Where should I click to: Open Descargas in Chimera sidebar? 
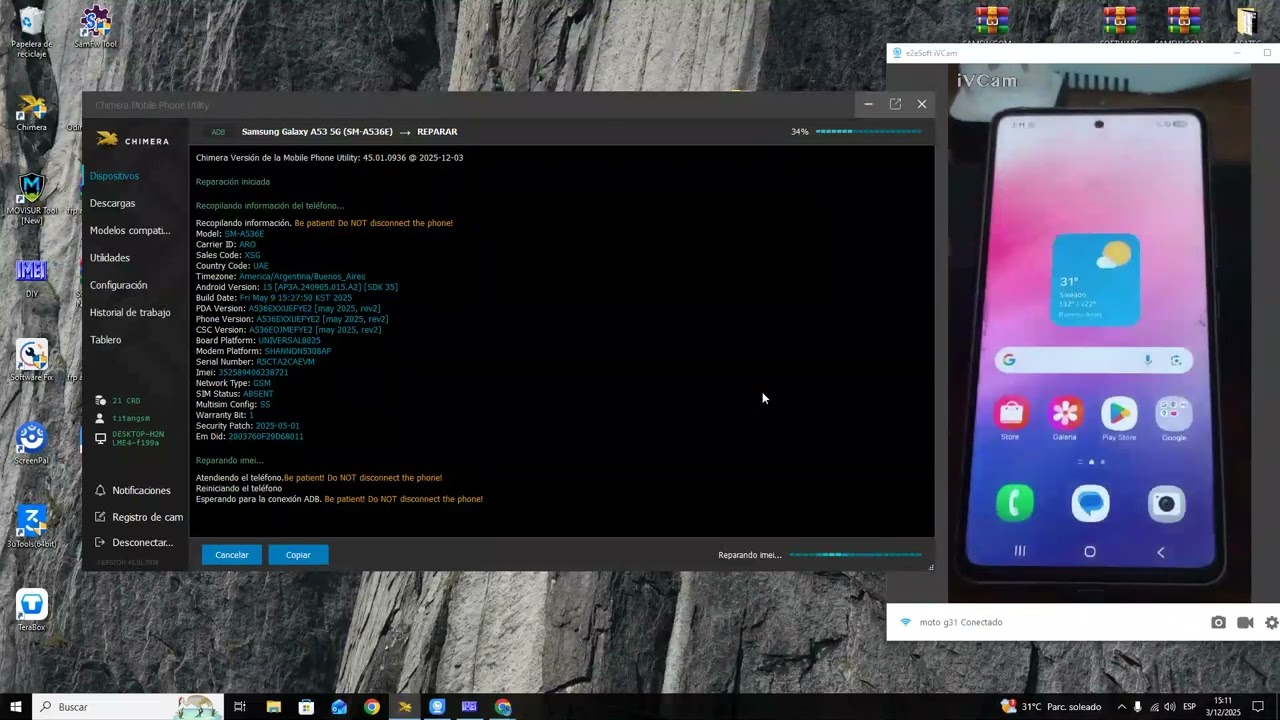(x=112, y=203)
